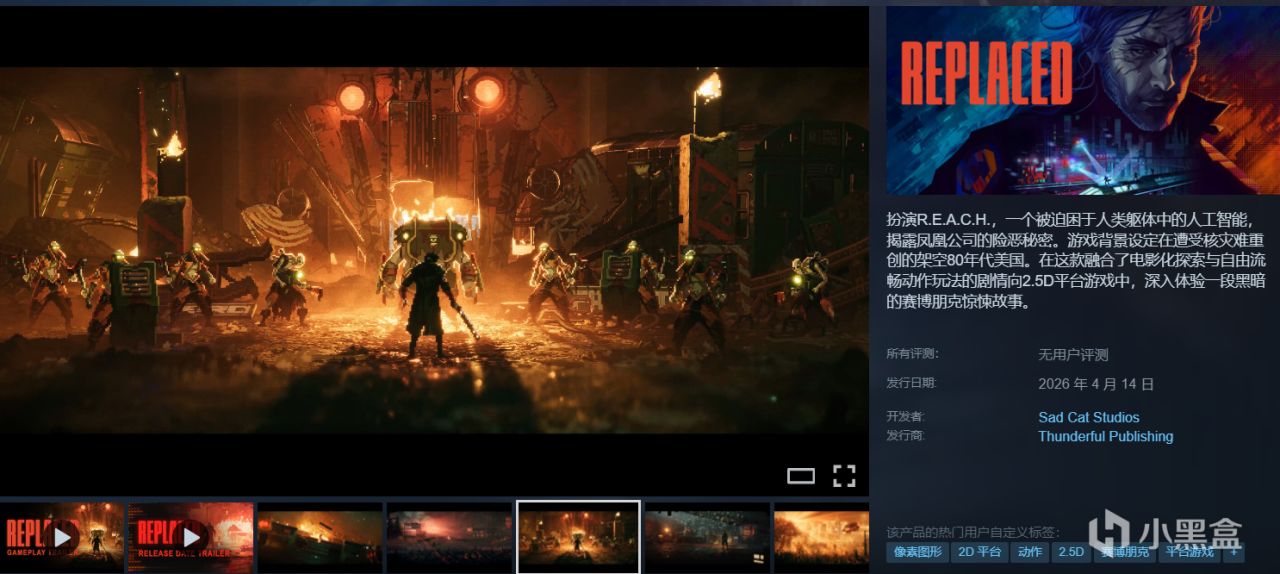Open developer Sad Cat Studios link
This screenshot has width=1280, height=574.
pyautogui.click(x=1088, y=417)
